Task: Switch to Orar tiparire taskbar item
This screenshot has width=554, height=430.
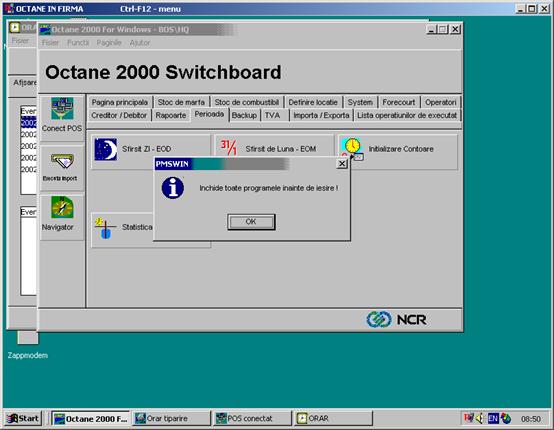Action: click(x=172, y=419)
